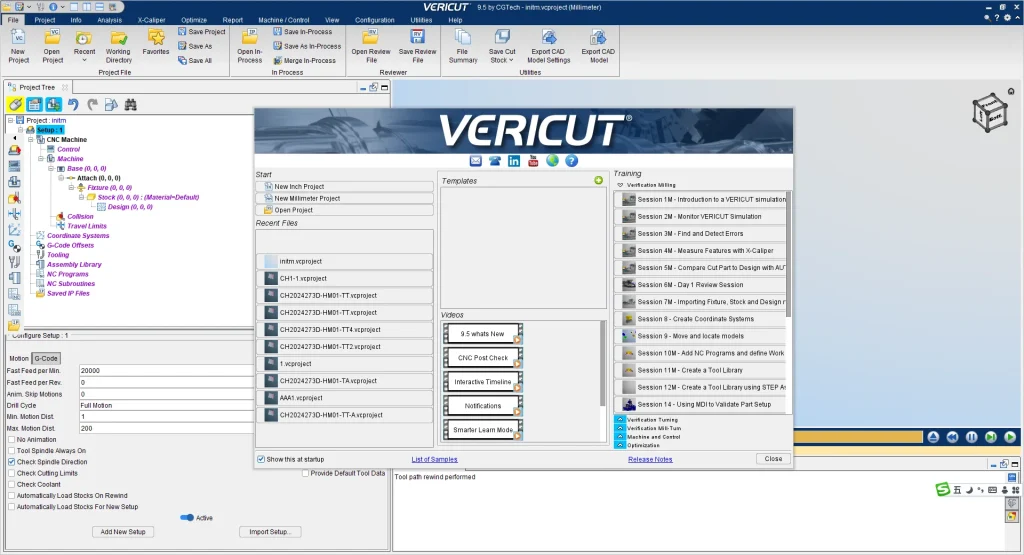This screenshot has width=1024, height=555.
Task: Click the binoculars search icon
Action: 131,104
